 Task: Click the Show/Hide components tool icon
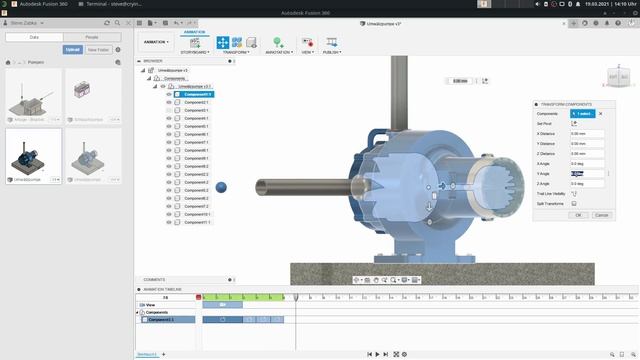(x=251, y=42)
